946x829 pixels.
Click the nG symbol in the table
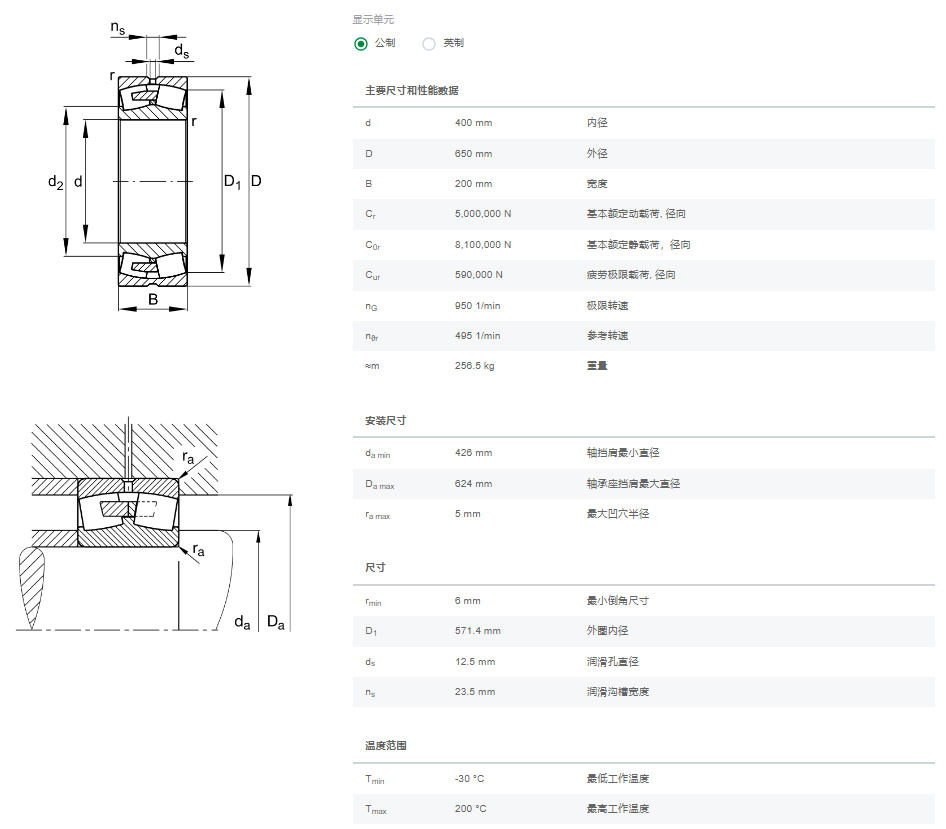(371, 307)
